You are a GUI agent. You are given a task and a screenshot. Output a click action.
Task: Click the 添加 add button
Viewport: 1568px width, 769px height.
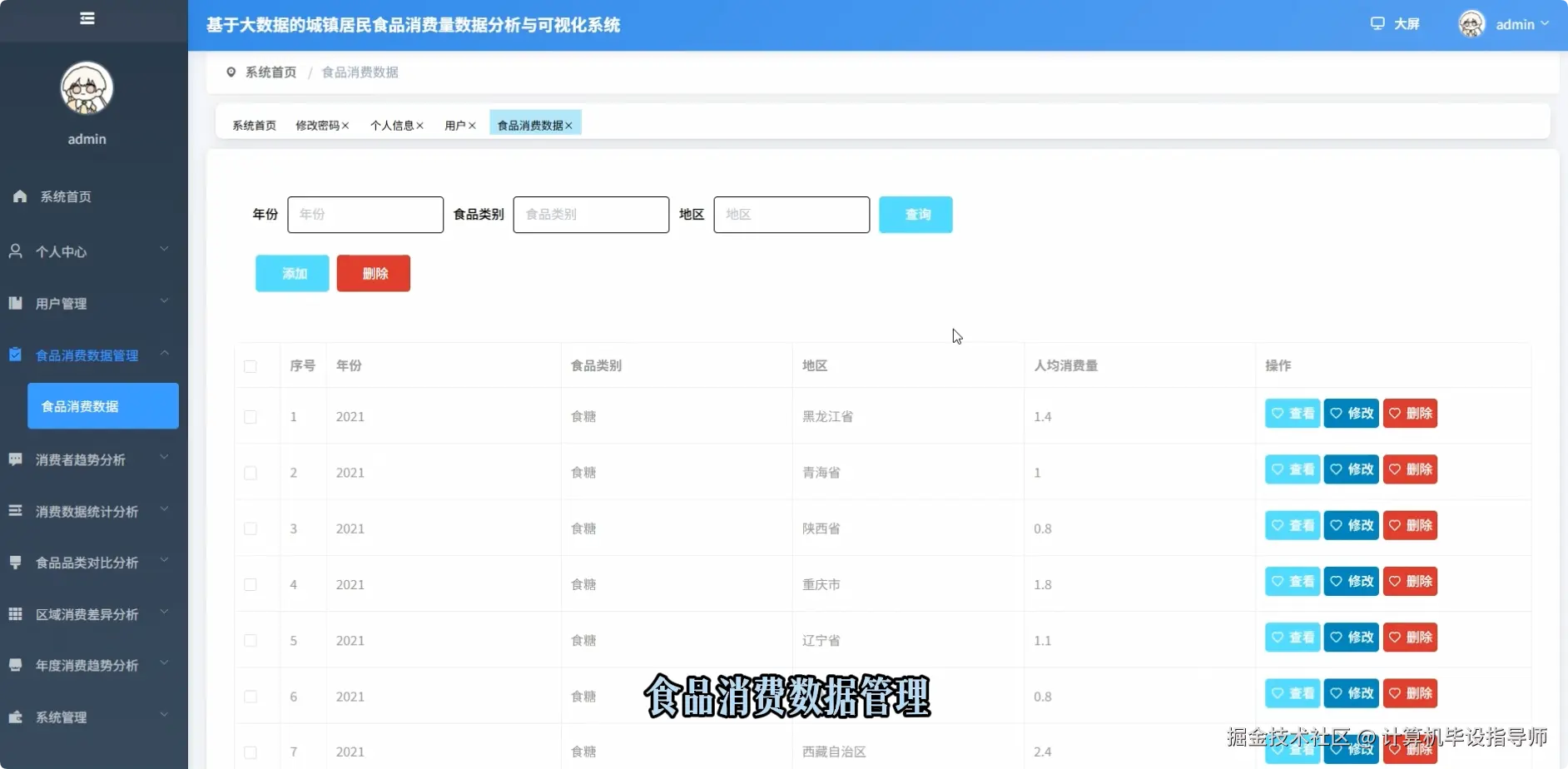[x=292, y=274]
